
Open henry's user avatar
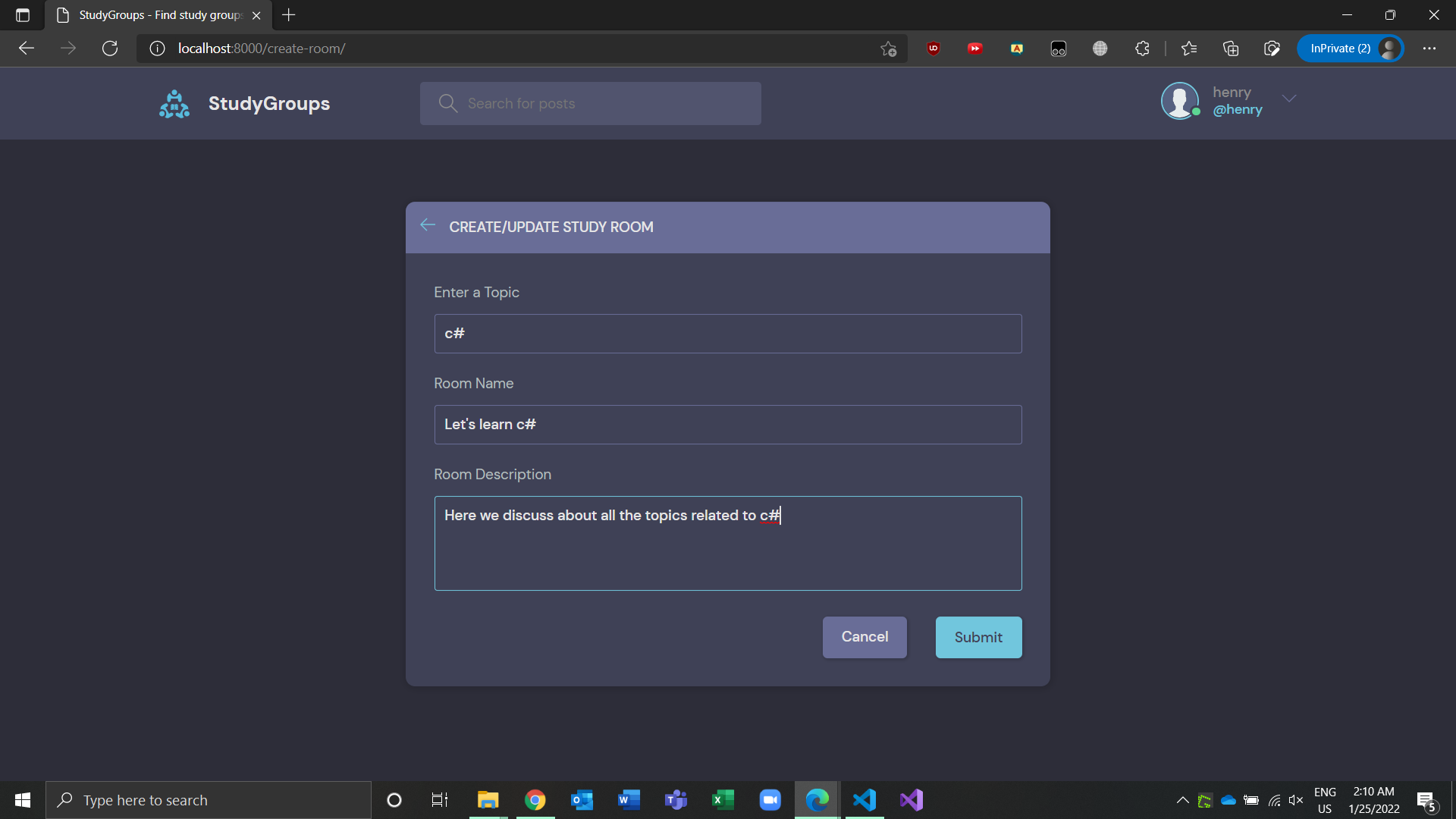[x=1179, y=100]
